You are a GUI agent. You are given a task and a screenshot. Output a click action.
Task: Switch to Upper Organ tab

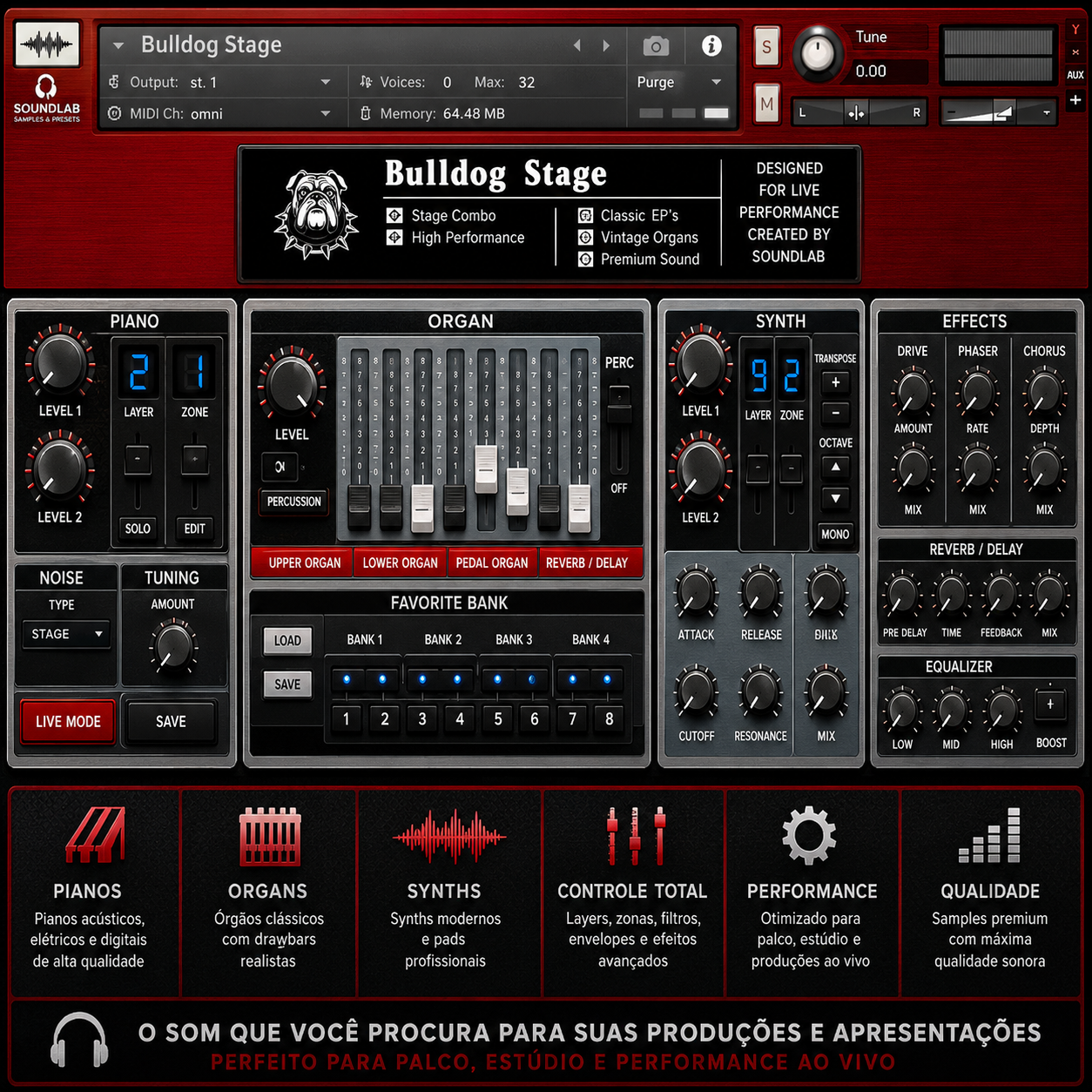point(304,563)
